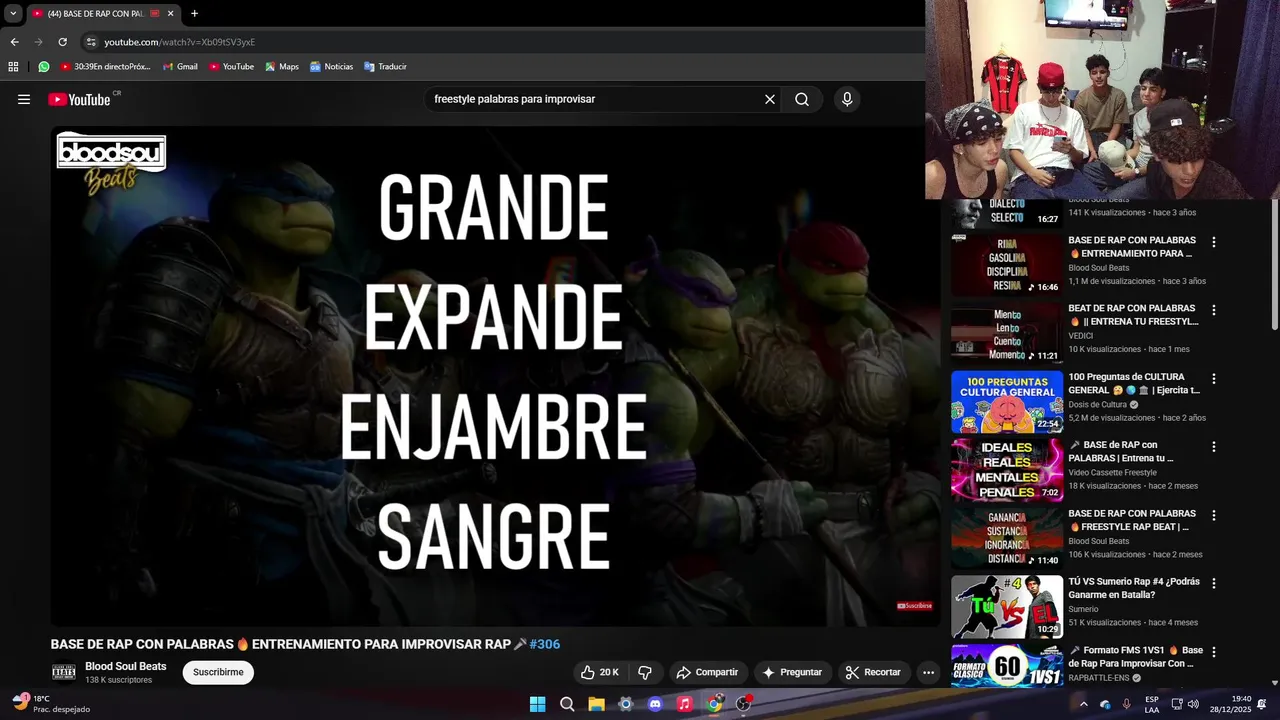The image size is (1280, 720).
Task: Click the sidebar scrollbar thumb
Action: [1274, 265]
